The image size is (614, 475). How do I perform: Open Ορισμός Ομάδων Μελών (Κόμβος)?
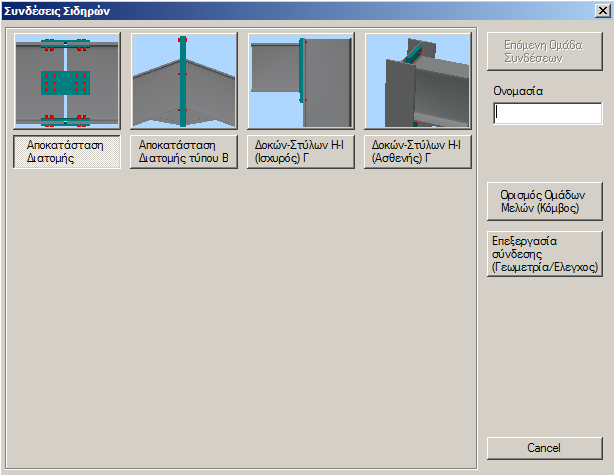(x=545, y=201)
